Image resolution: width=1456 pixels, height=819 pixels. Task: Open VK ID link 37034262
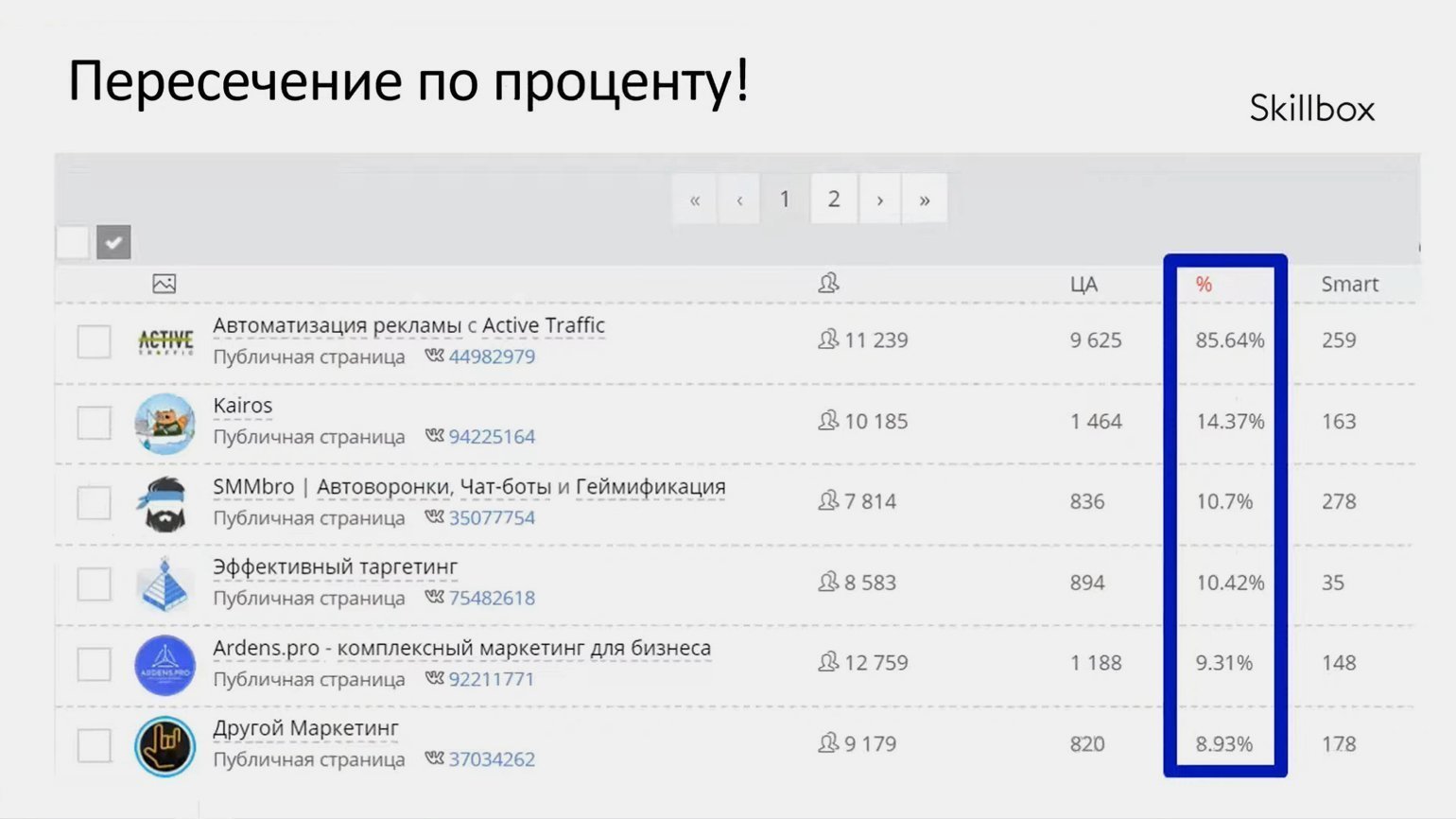tap(492, 759)
